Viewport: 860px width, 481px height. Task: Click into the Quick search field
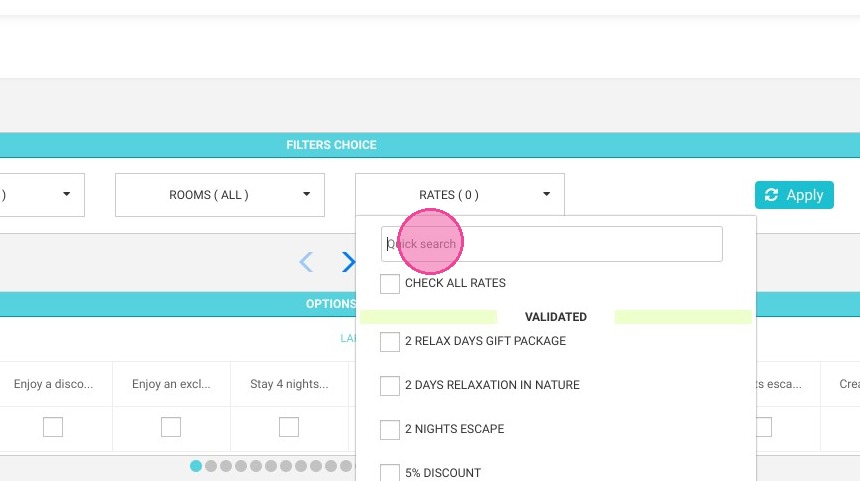point(551,244)
